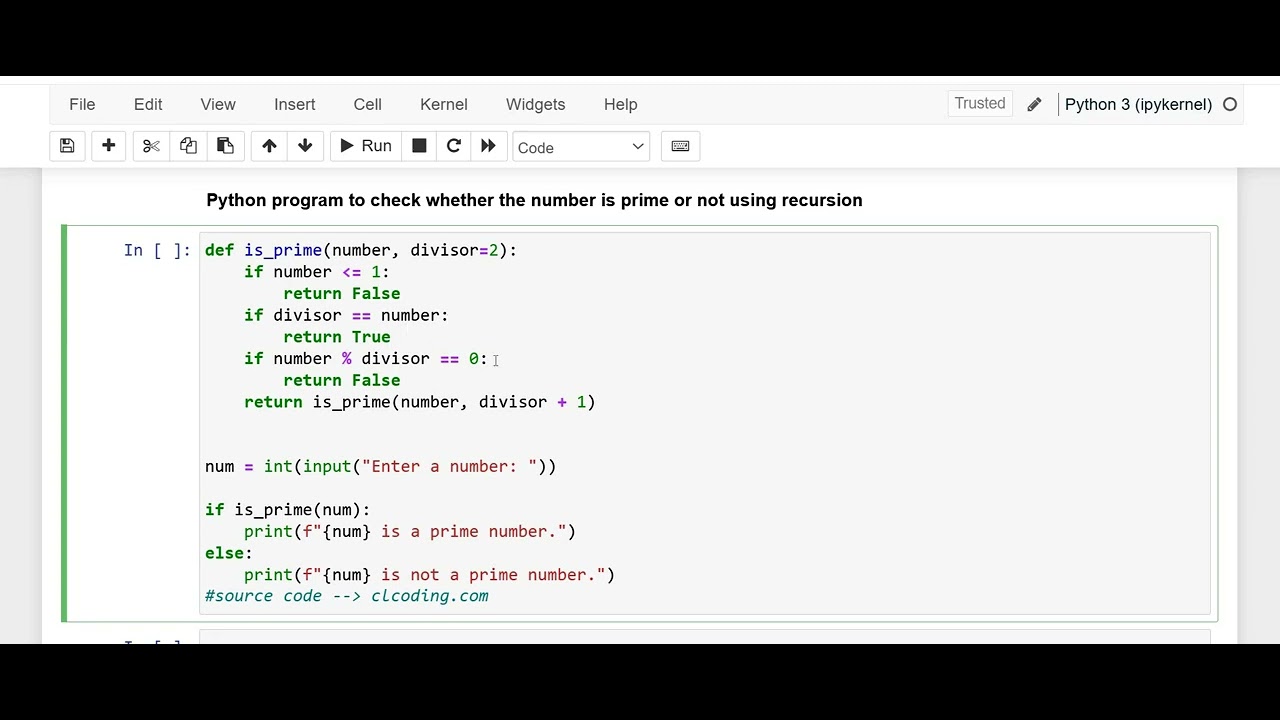The height and width of the screenshot is (720, 1280).
Task: Click the 'if divisor == number:' line
Action: [346, 315]
